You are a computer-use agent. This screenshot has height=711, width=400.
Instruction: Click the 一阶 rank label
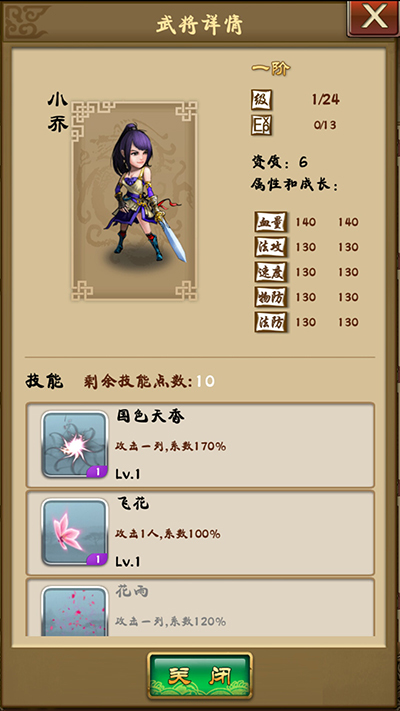click(271, 69)
